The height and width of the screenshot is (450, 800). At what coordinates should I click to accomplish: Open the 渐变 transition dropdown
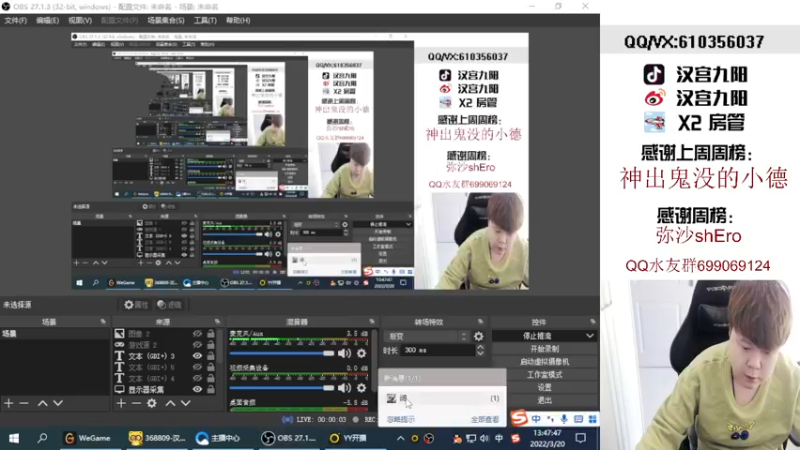(426, 336)
